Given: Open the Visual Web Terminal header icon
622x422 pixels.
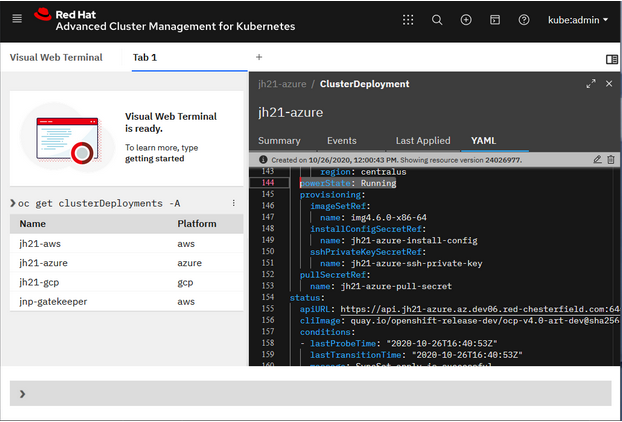Looking at the screenshot, I should click(x=495, y=19).
